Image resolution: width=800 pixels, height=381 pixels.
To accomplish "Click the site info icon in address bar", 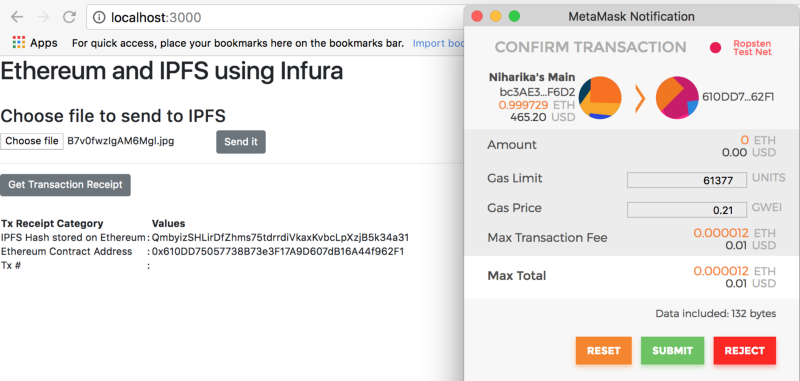I will 99,18.
